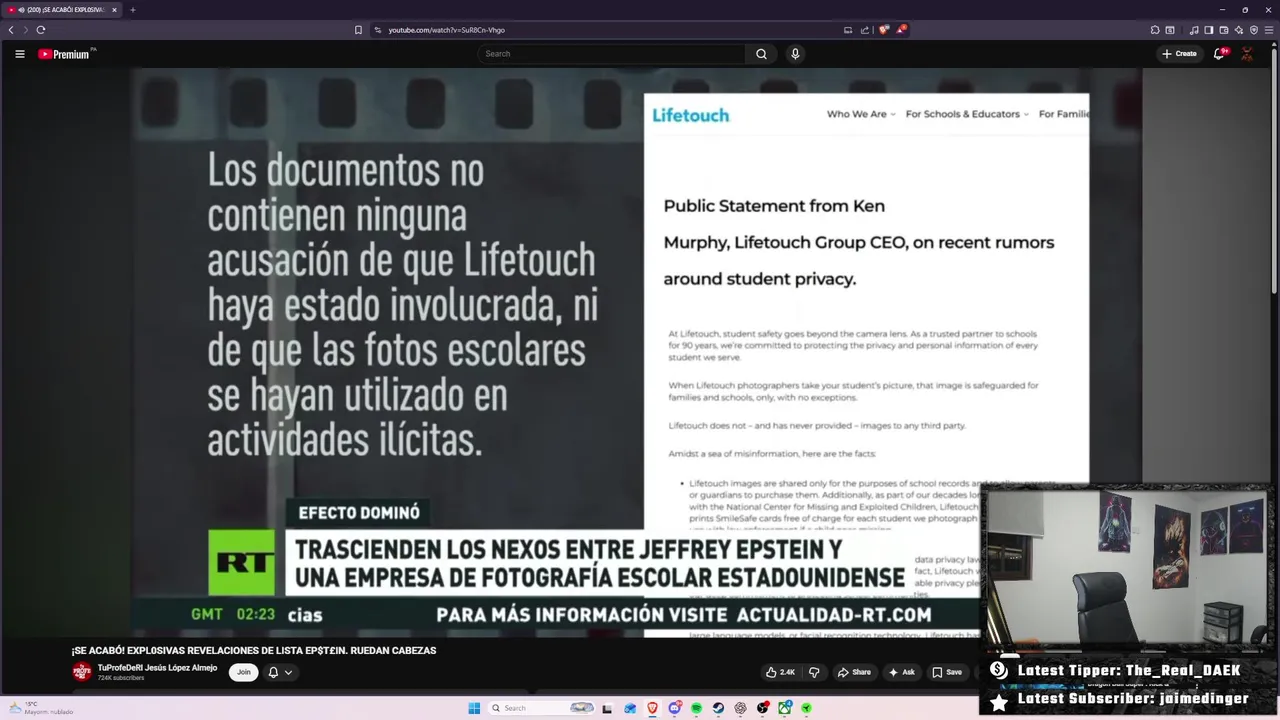Open OBS Studio from the taskbar
This screenshot has width=1280, height=720.
pos(763,708)
